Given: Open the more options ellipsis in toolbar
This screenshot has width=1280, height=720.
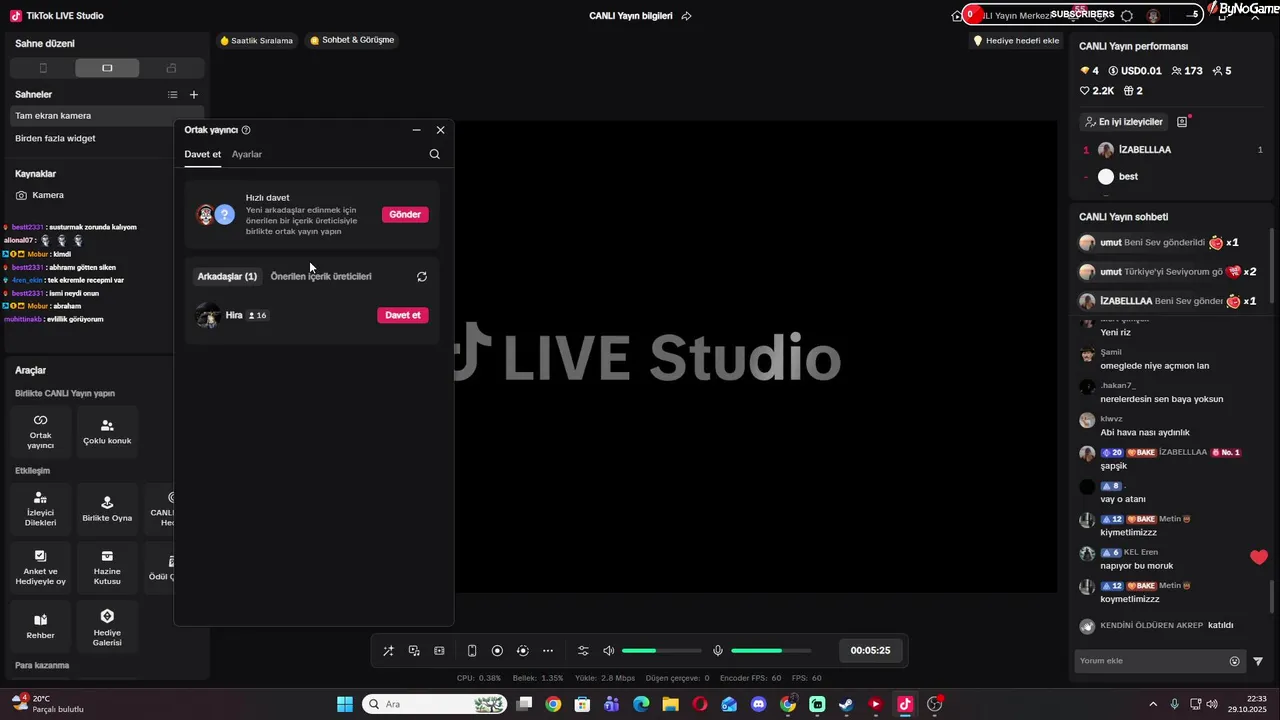Looking at the screenshot, I should click(x=548, y=651).
